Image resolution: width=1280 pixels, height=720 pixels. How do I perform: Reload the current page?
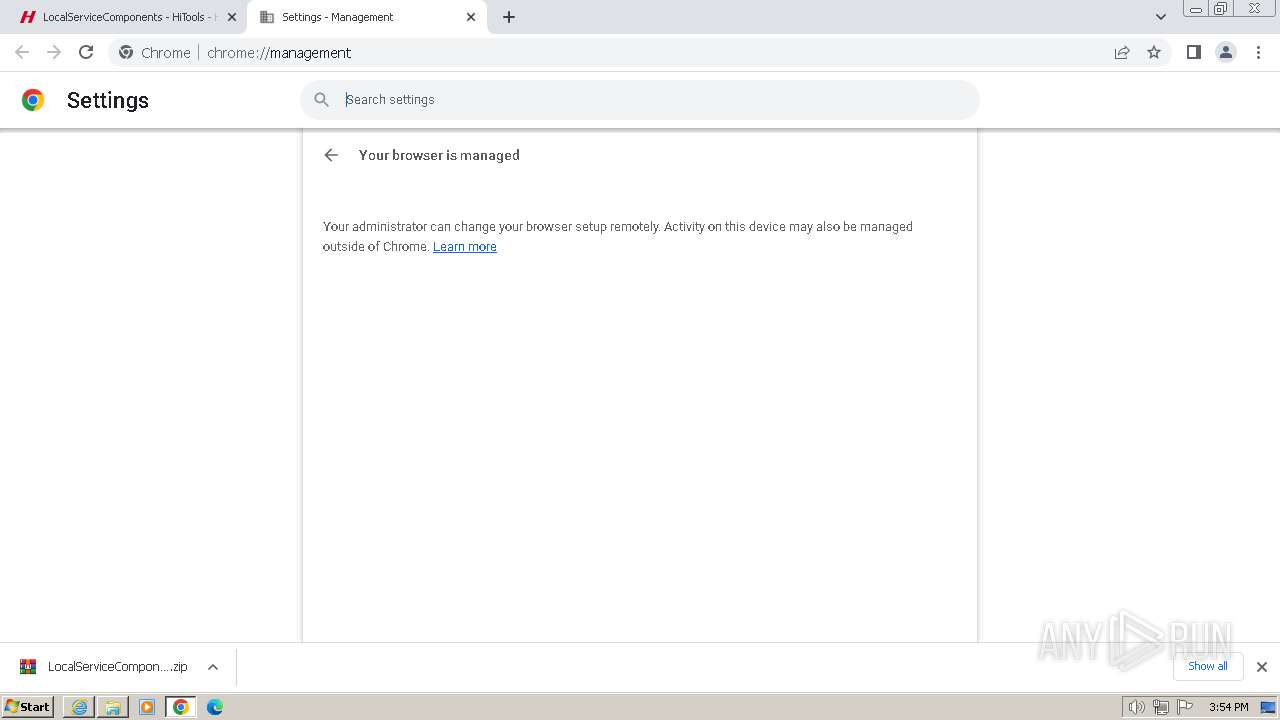click(86, 52)
